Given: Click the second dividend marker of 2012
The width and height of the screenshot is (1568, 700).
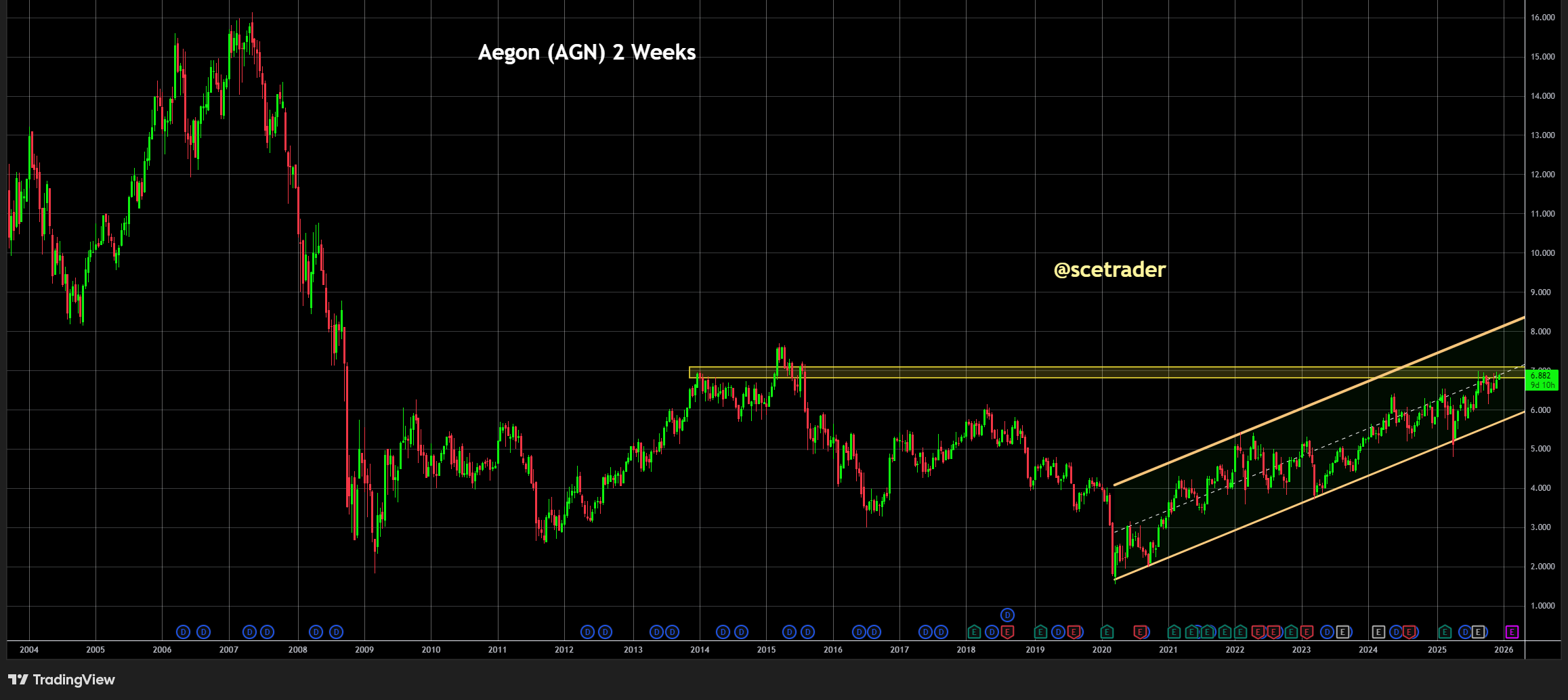Looking at the screenshot, I should coord(605,632).
